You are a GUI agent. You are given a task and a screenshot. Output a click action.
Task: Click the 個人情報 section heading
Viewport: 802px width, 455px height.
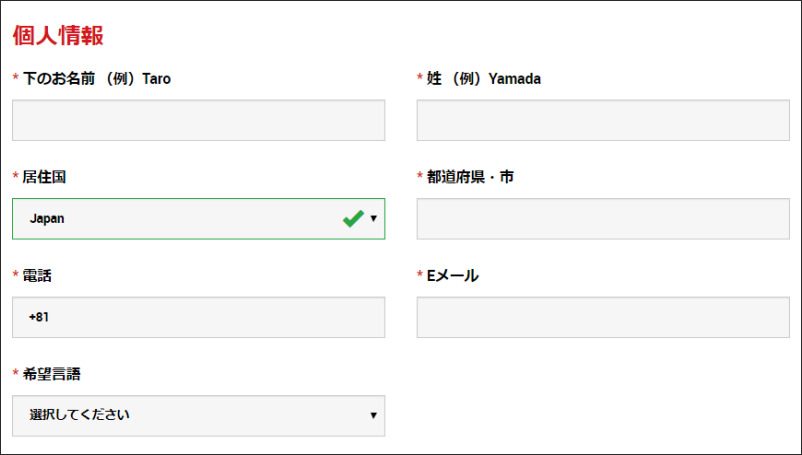[58, 36]
